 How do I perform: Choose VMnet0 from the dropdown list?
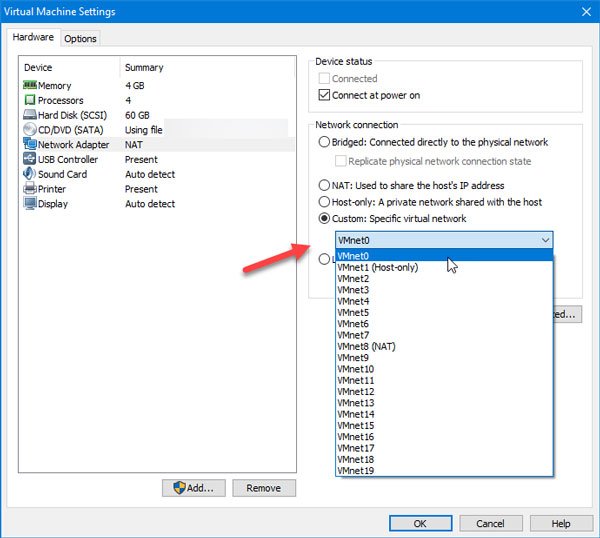pos(444,256)
